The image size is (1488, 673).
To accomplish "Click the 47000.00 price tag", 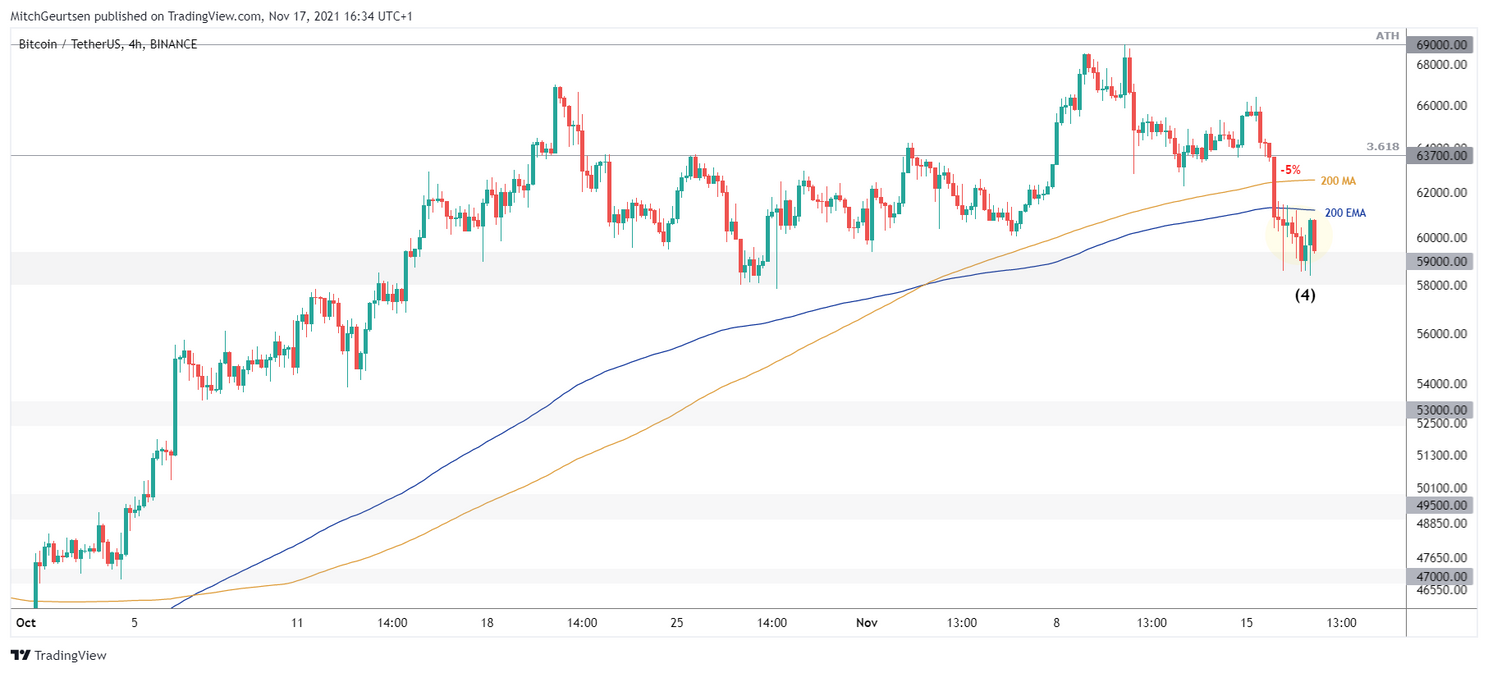I will (x=1441, y=577).
